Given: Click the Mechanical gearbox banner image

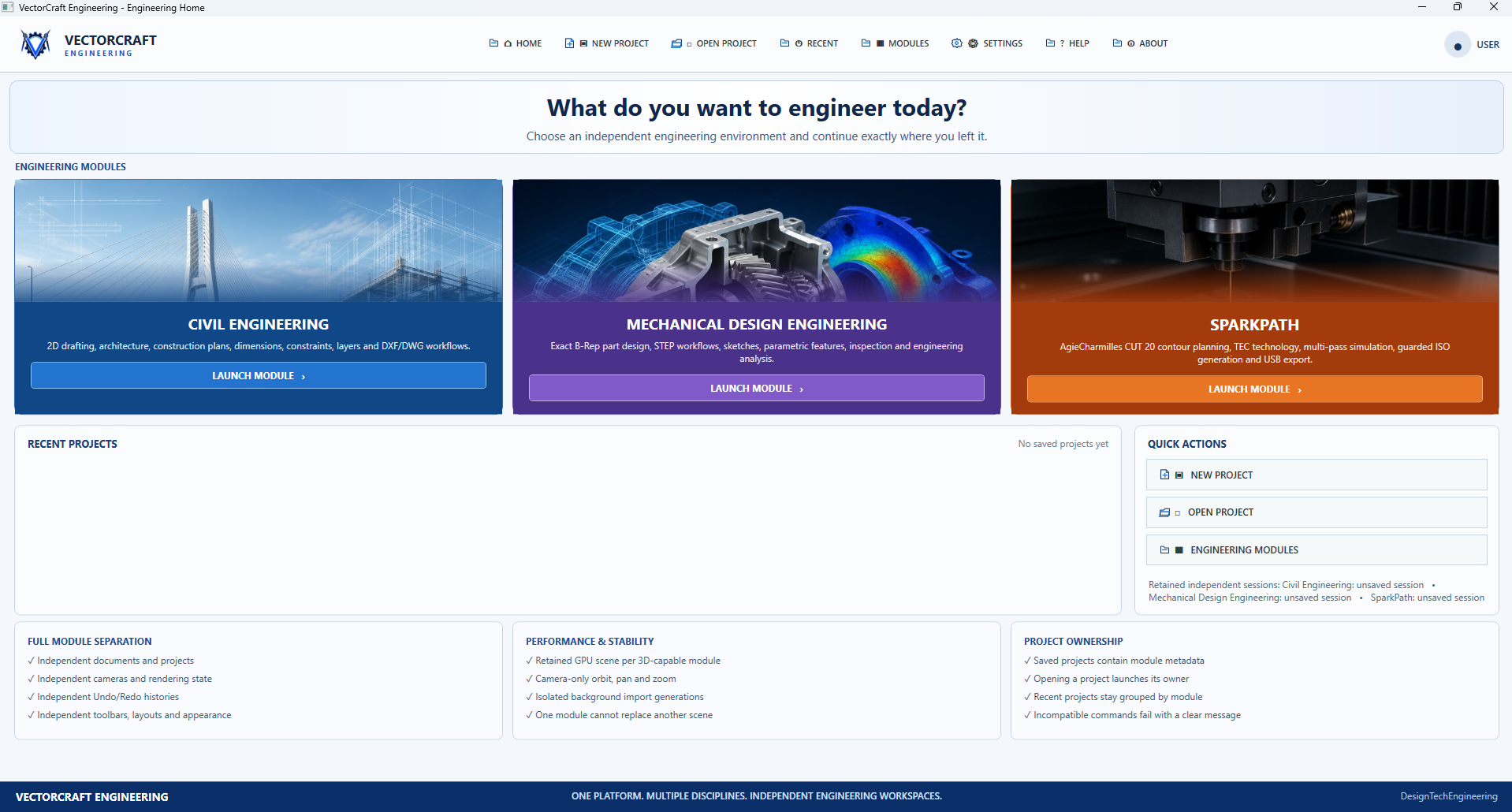Looking at the screenshot, I should [x=757, y=240].
